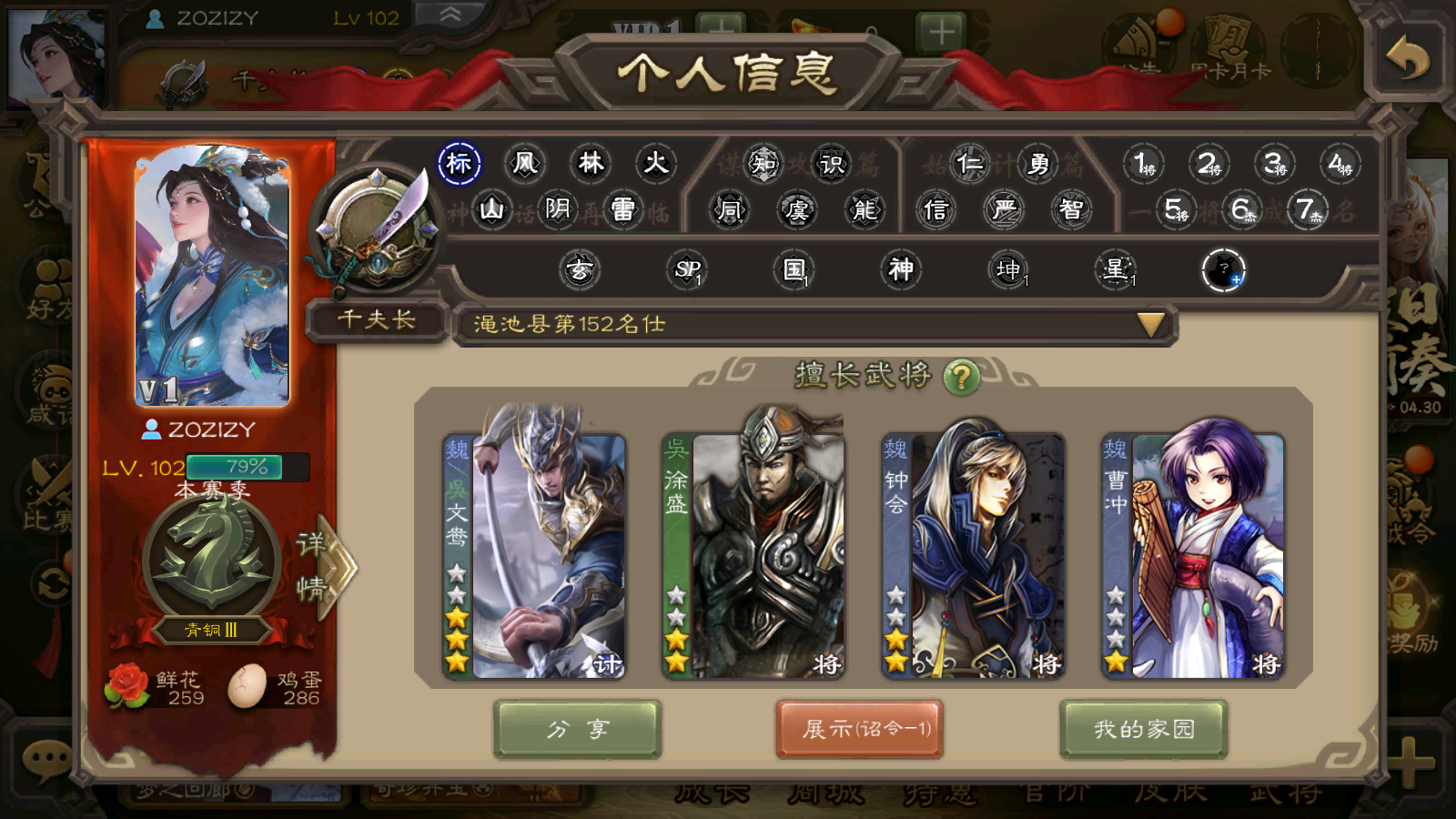The height and width of the screenshot is (819, 1456).
Task: Click the 千夫长 rank emblem
Action: (x=377, y=229)
